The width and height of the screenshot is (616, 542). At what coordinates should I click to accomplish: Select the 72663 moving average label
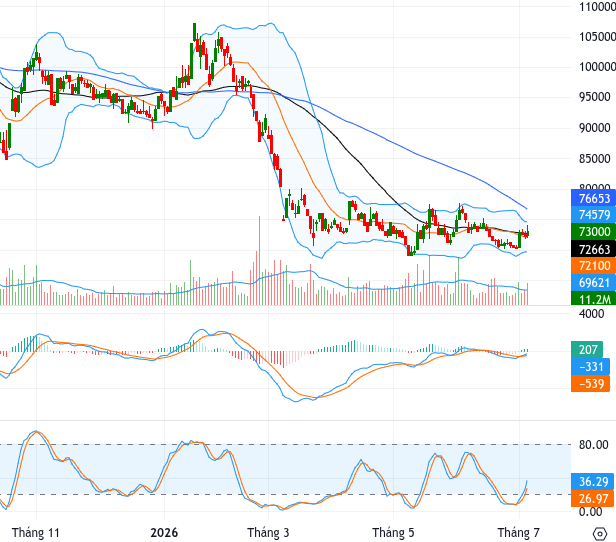(593, 249)
